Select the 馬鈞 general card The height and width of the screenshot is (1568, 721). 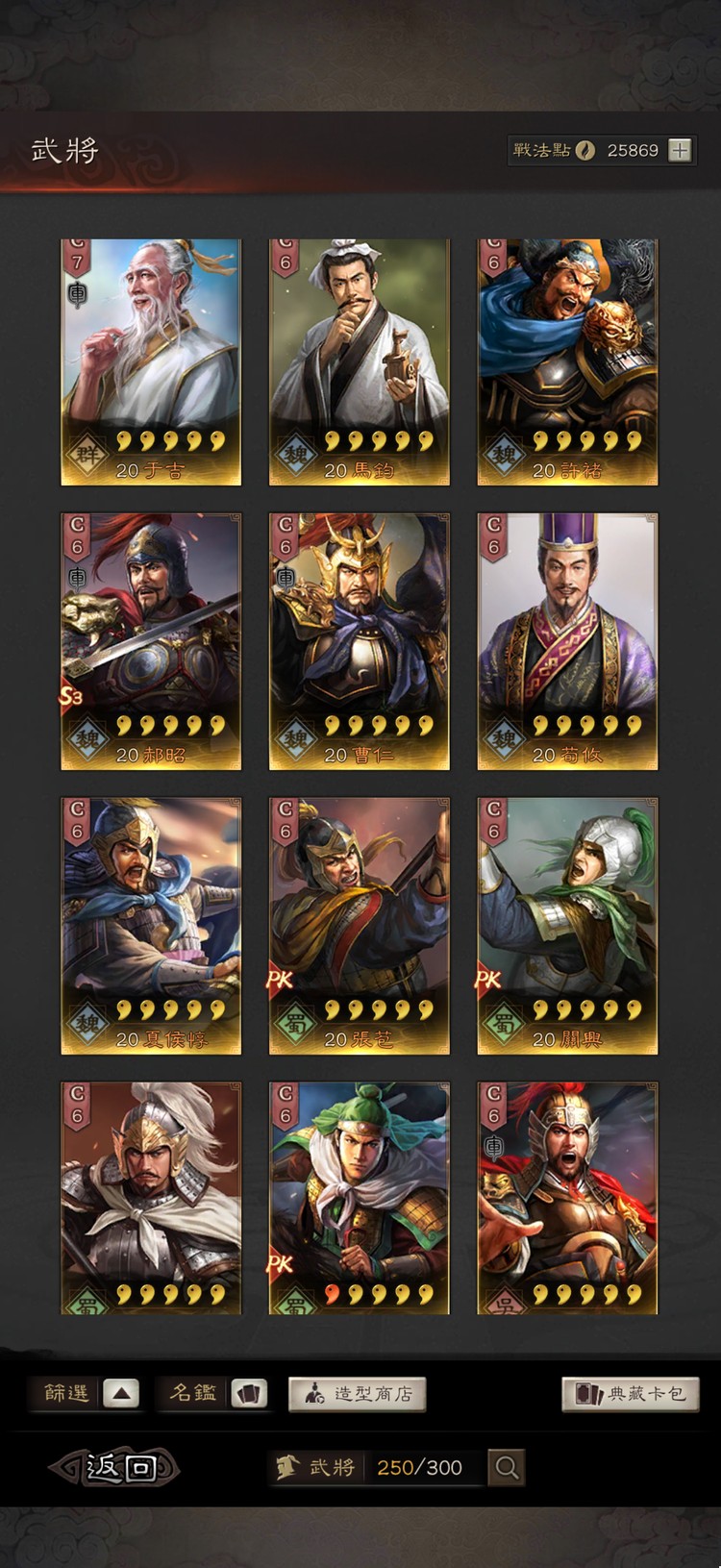coord(359,362)
